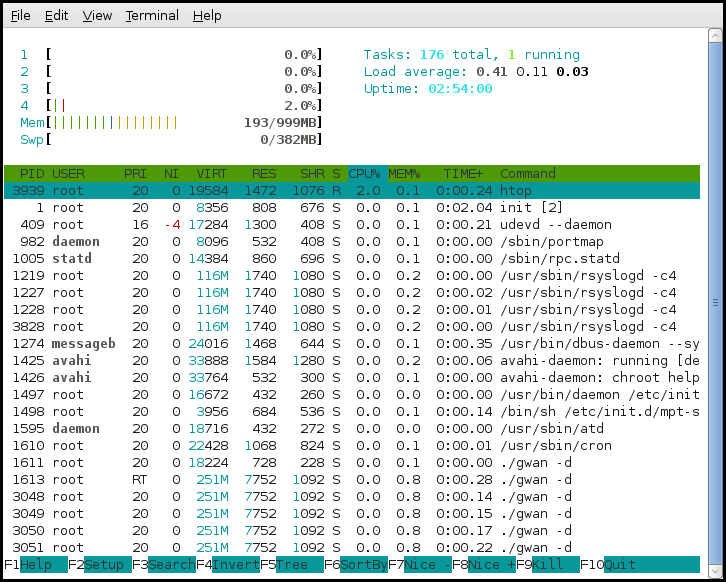Viewport: 726px width, 582px height.
Task: Click the PRI column header
Action: point(135,174)
